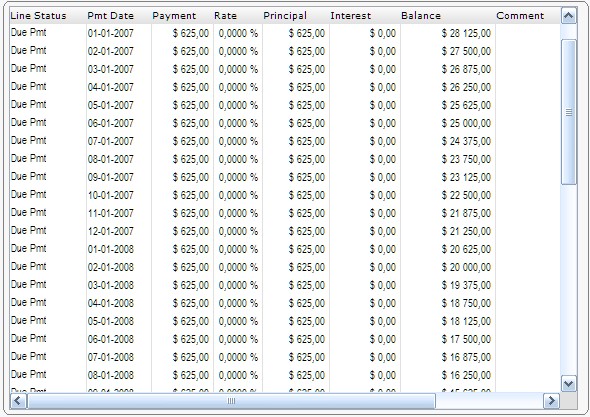Screen dimensions: 590x417
Task: Select the payment date 06-01-2007 cell
Action: click(111, 123)
